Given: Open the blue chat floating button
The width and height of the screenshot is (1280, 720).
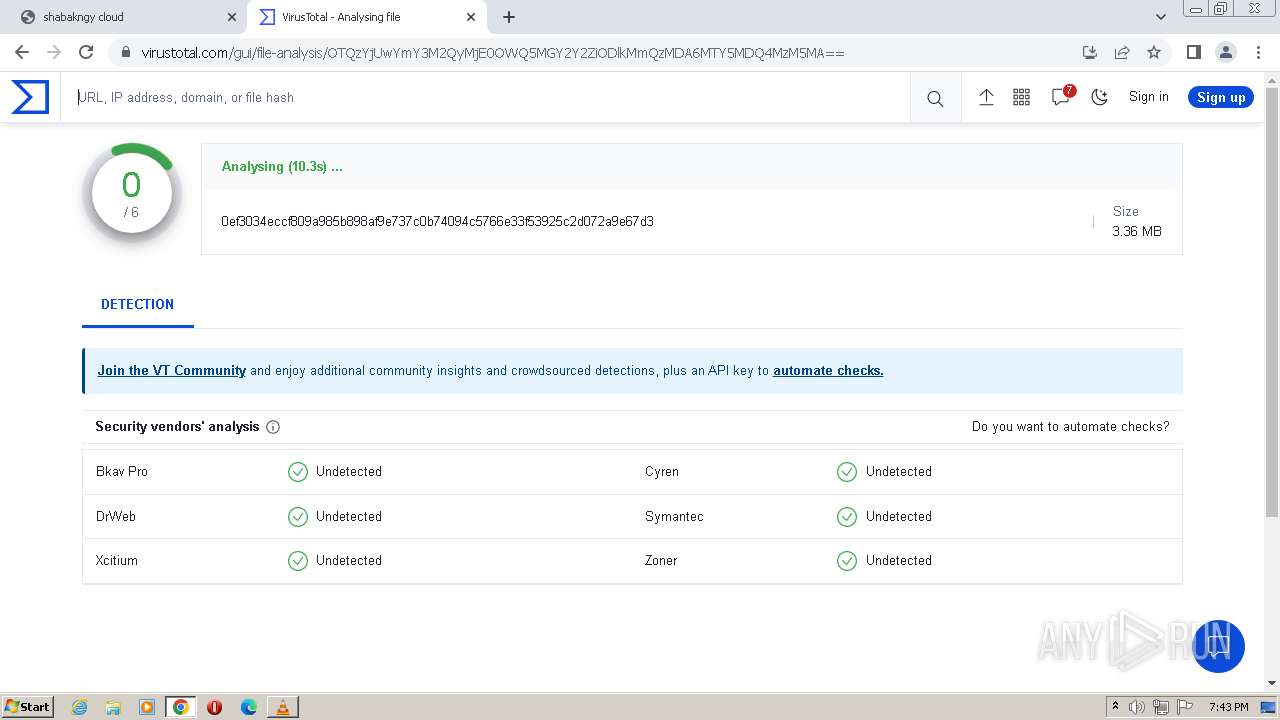Looking at the screenshot, I should tap(1218, 646).
